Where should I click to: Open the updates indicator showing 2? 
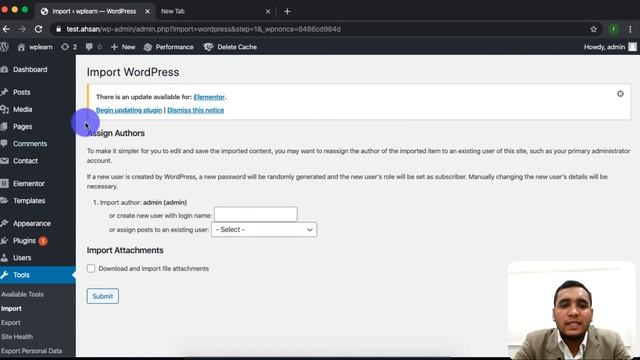pos(69,47)
